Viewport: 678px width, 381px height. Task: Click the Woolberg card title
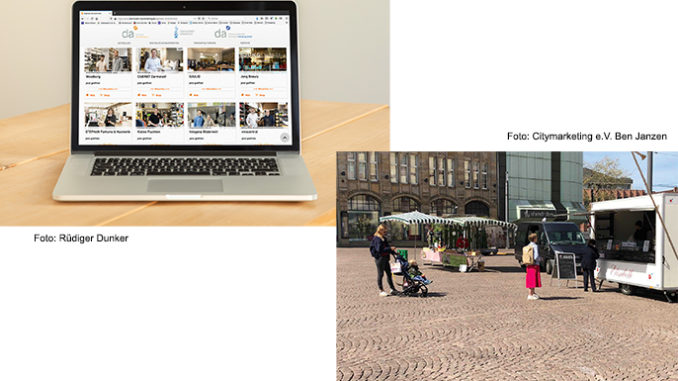[x=93, y=77]
